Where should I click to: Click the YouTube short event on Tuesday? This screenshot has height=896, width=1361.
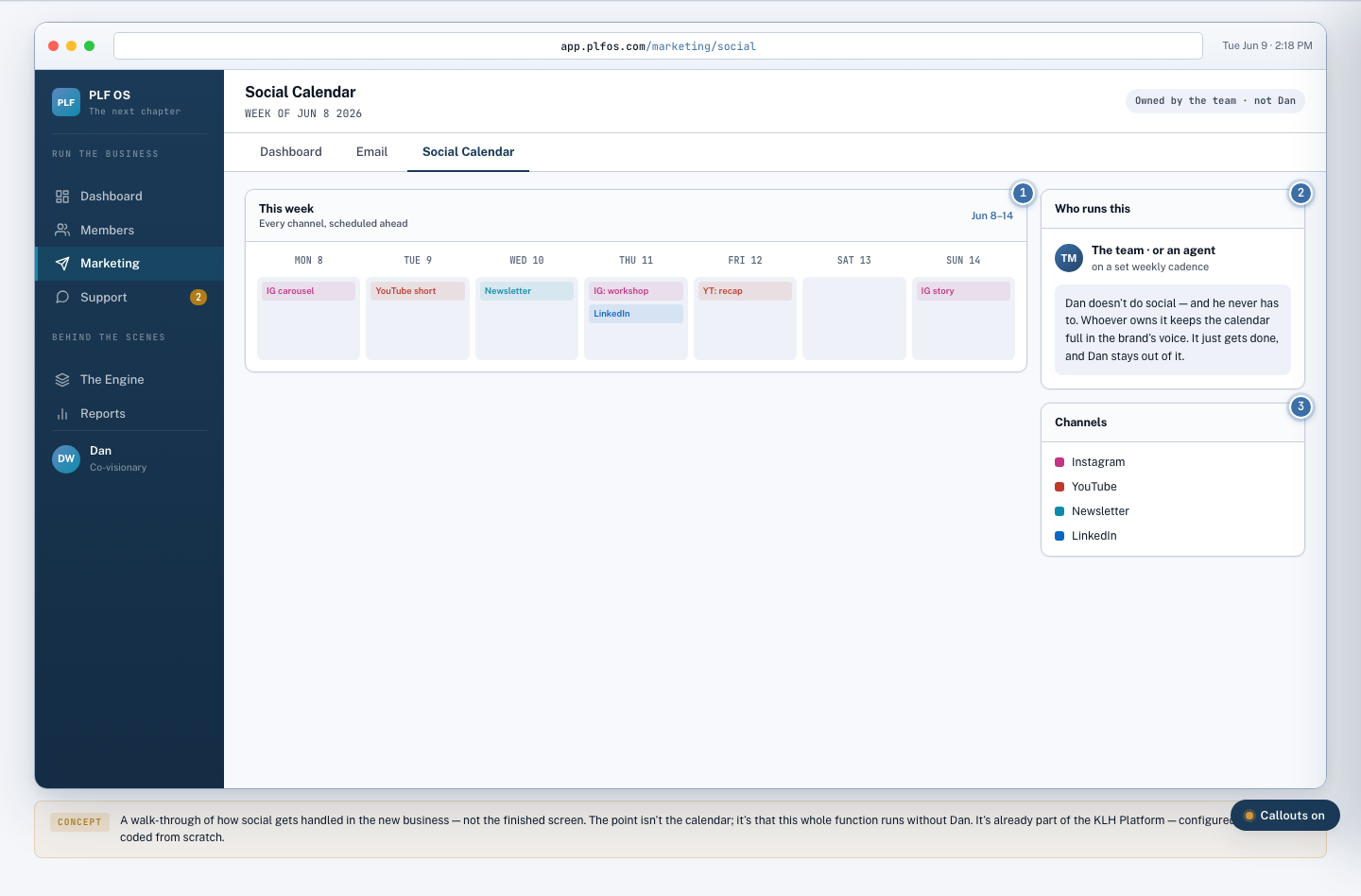click(x=418, y=291)
